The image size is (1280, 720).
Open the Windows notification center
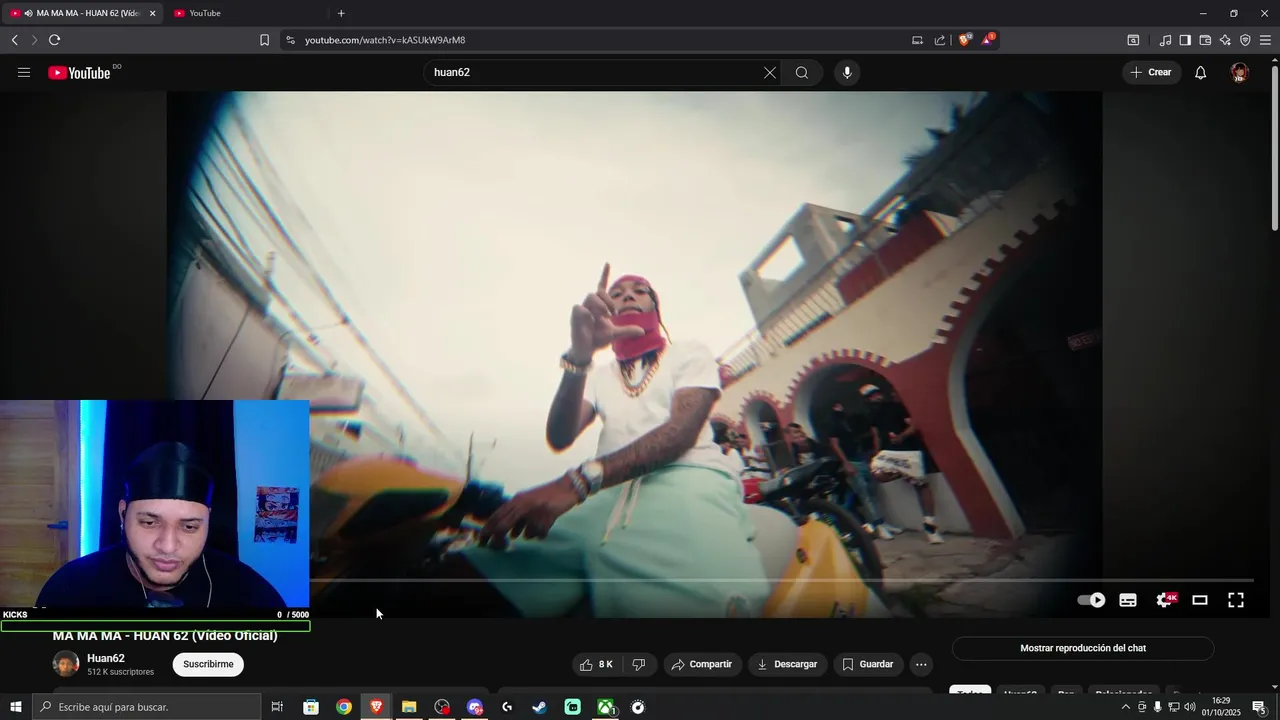[x=1259, y=707]
